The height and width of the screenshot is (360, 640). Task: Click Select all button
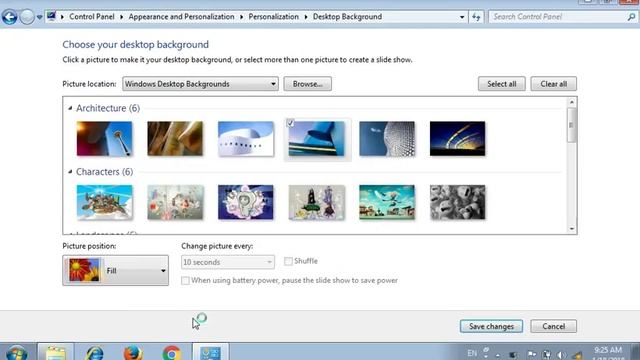click(x=502, y=84)
